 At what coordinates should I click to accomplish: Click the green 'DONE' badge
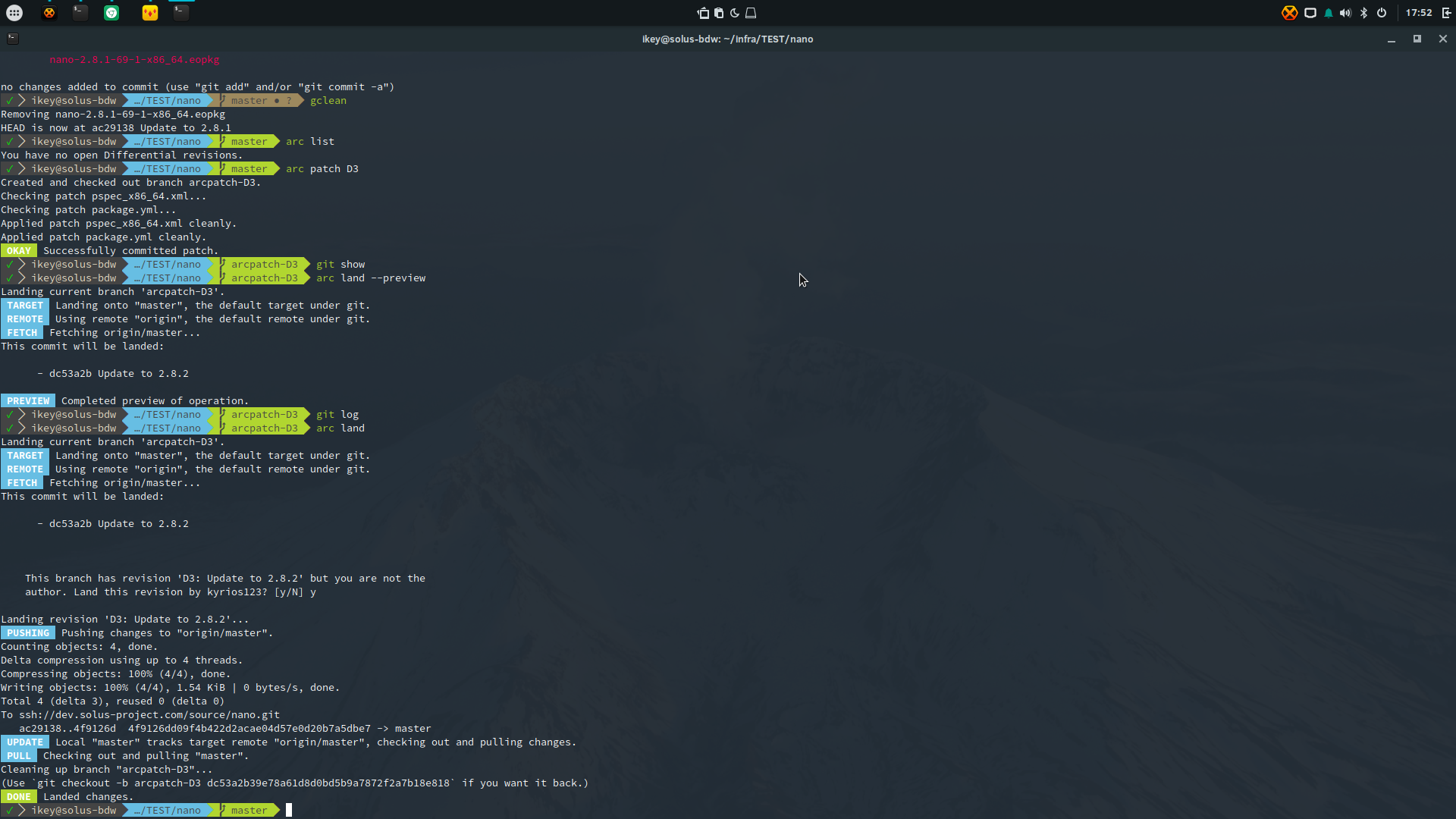19,797
